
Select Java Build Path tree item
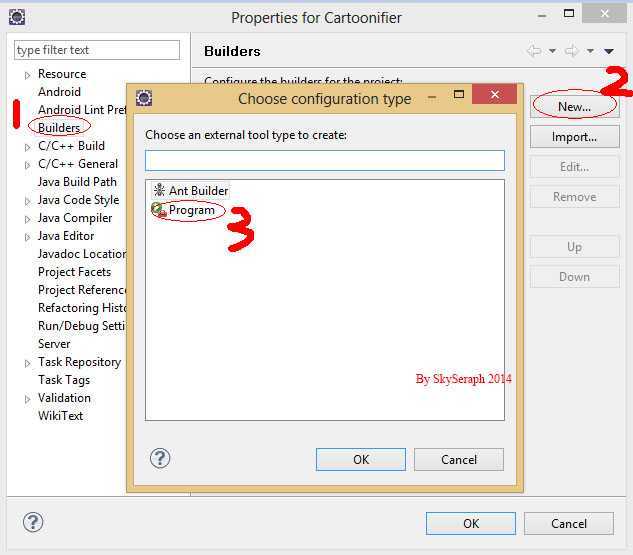point(77,182)
